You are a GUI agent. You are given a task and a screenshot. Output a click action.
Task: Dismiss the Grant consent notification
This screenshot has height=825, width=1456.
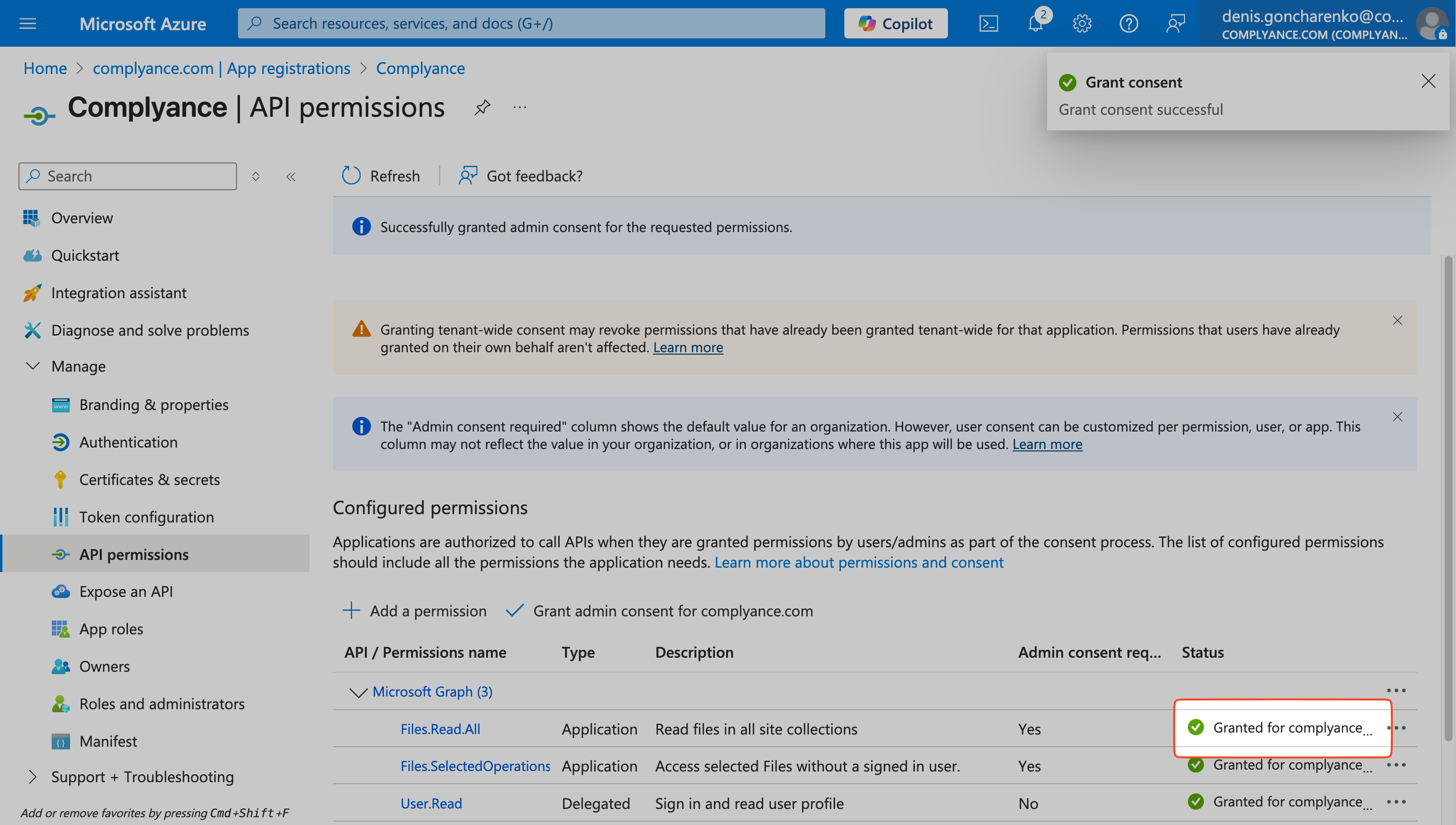[x=1428, y=81]
